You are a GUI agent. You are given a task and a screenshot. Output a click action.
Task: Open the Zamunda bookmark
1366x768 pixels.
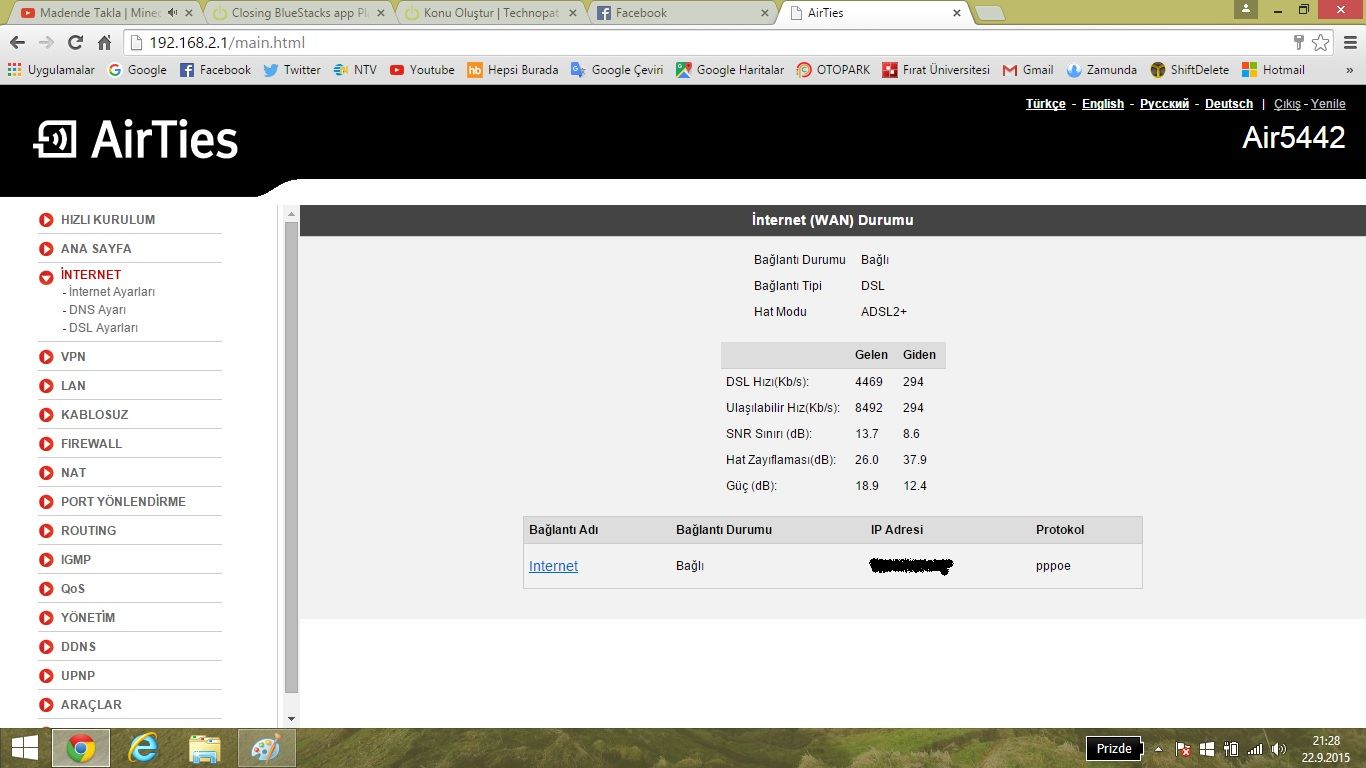[1102, 70]
